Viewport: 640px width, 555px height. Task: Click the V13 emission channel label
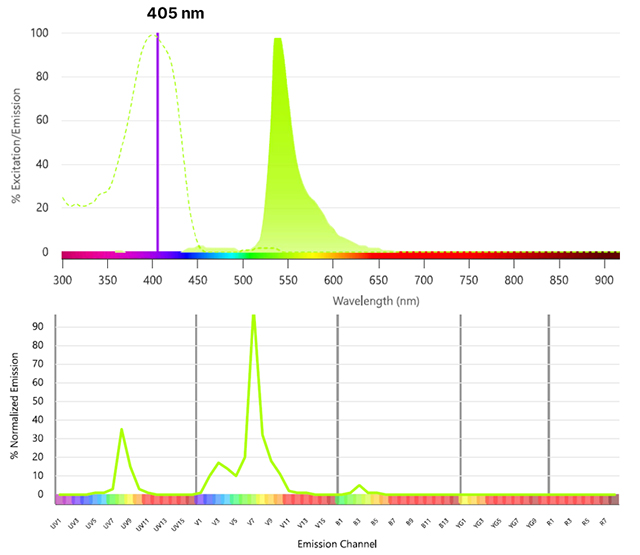(x=302, y=523)
